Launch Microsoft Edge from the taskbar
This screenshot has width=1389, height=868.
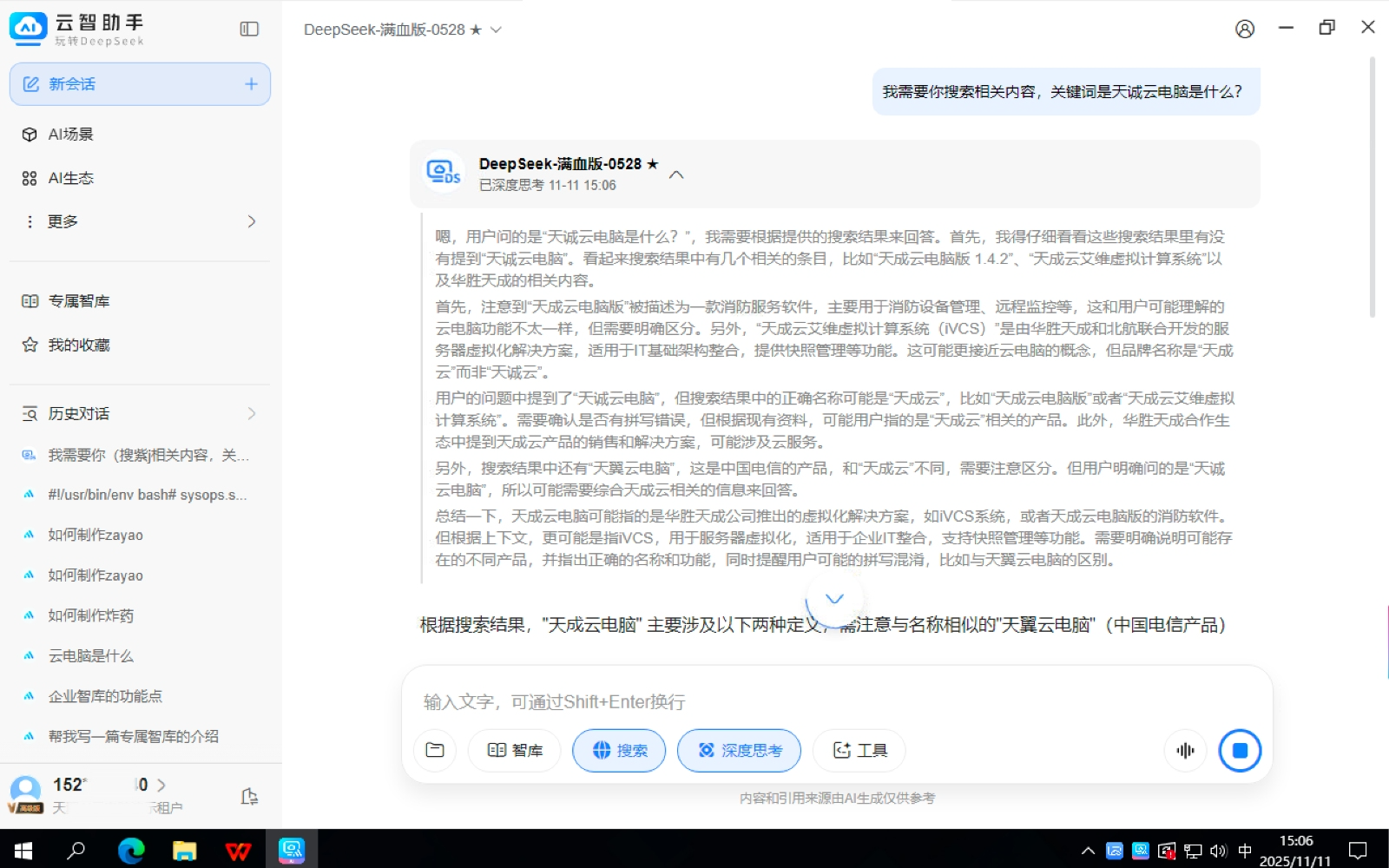point(131,850)
